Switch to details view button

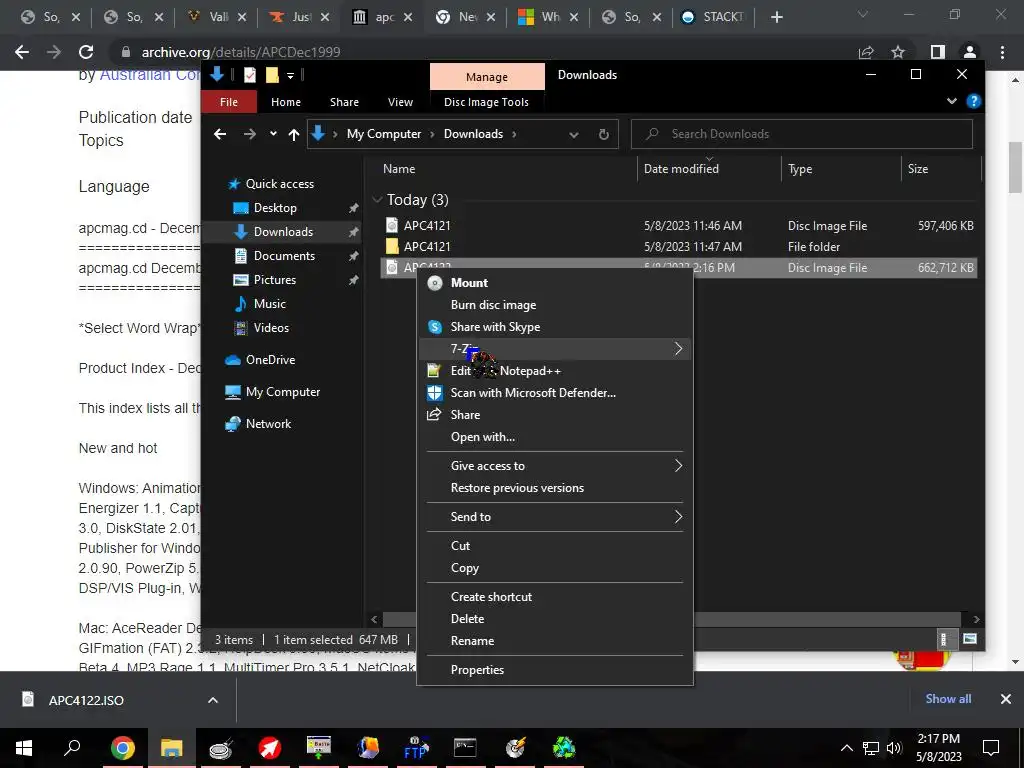pyautogui.click(x=943, y=639)
